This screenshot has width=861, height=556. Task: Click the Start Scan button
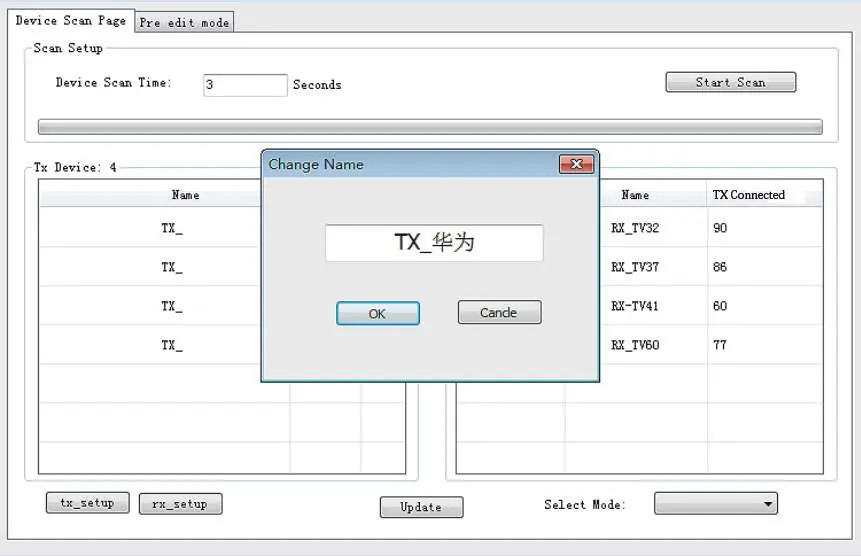click(730, 82)
